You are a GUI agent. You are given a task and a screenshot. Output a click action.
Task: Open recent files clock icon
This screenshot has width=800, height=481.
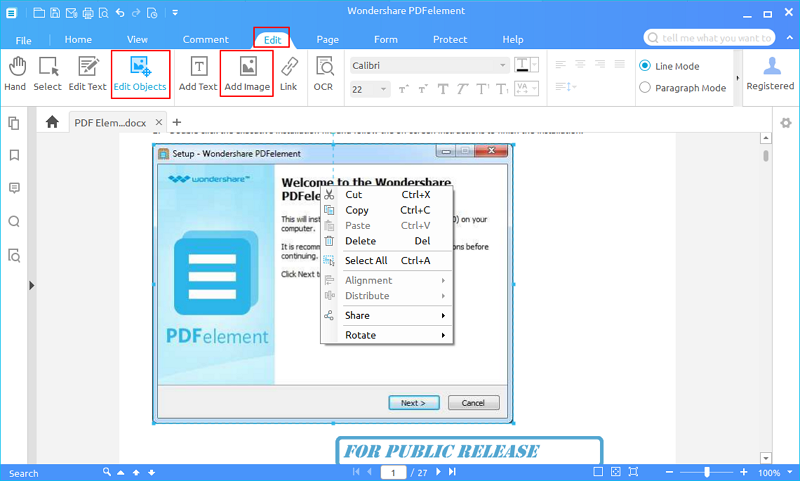pos(152,13)
